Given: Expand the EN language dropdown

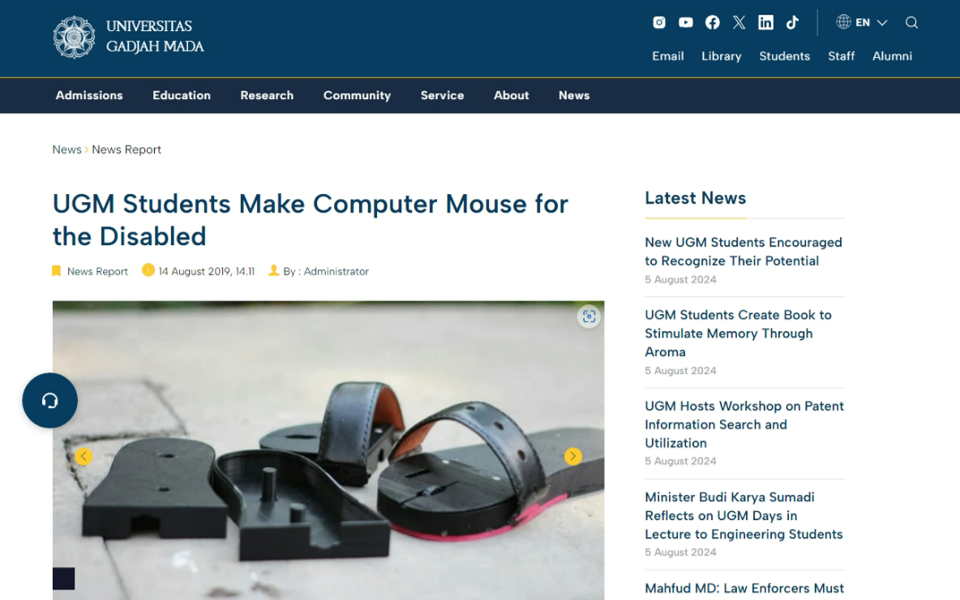Looking at the screenshot, I should click(x=862, y=22).
